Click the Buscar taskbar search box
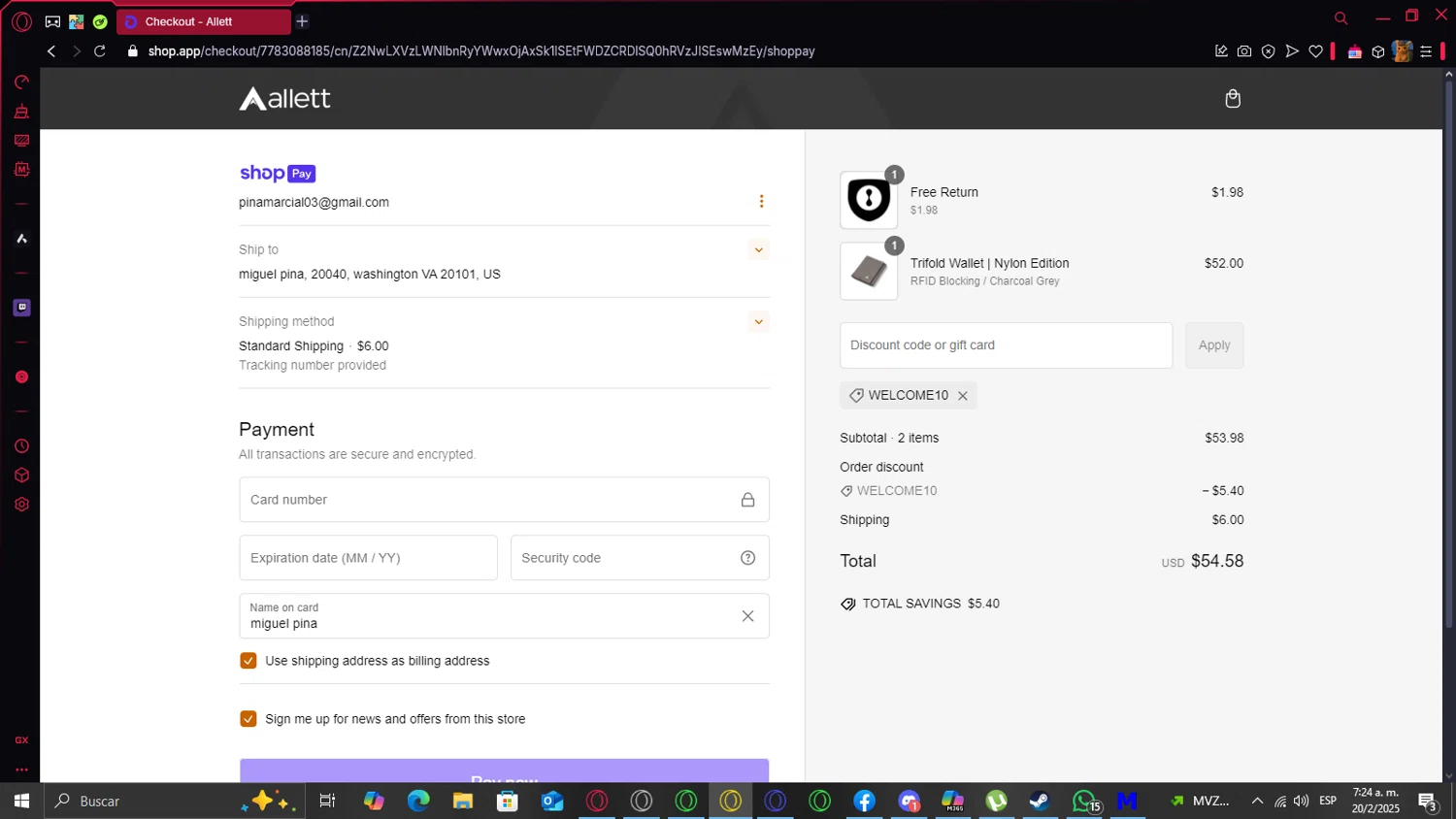The width and height of the screenshot is (1456, 819). 175,801
